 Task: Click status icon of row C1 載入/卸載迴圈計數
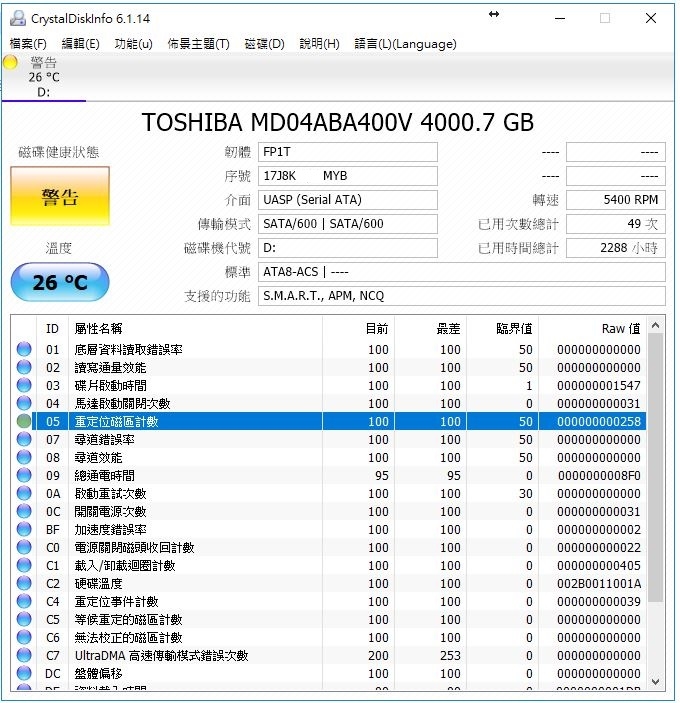[x=24, y=565]
